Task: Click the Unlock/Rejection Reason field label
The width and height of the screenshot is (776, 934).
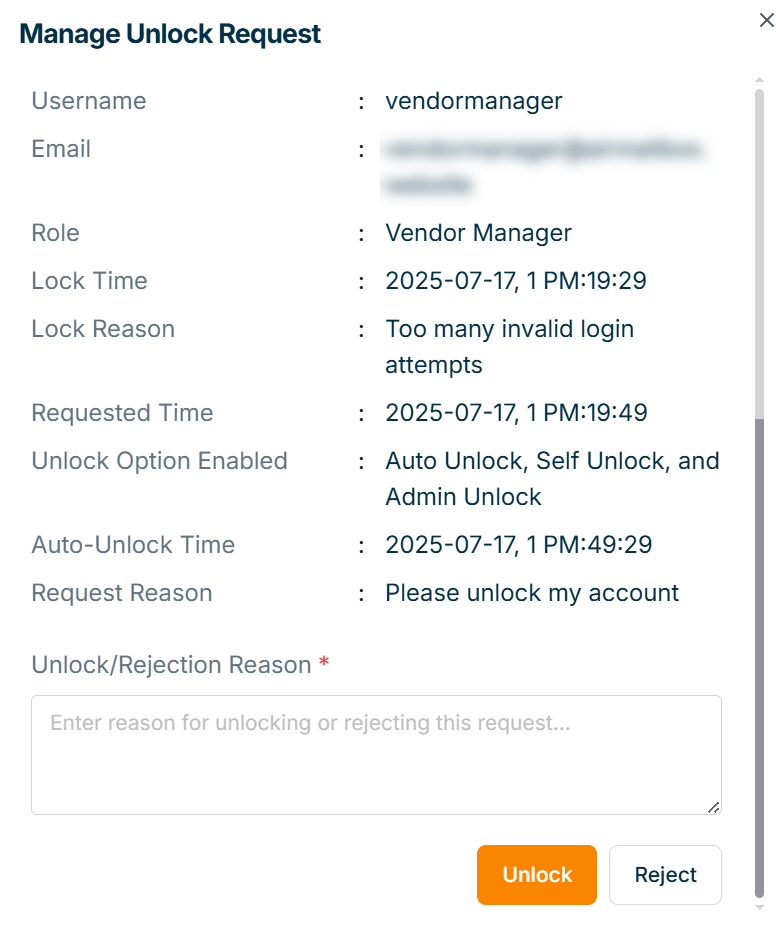Action: click(171, 665)
